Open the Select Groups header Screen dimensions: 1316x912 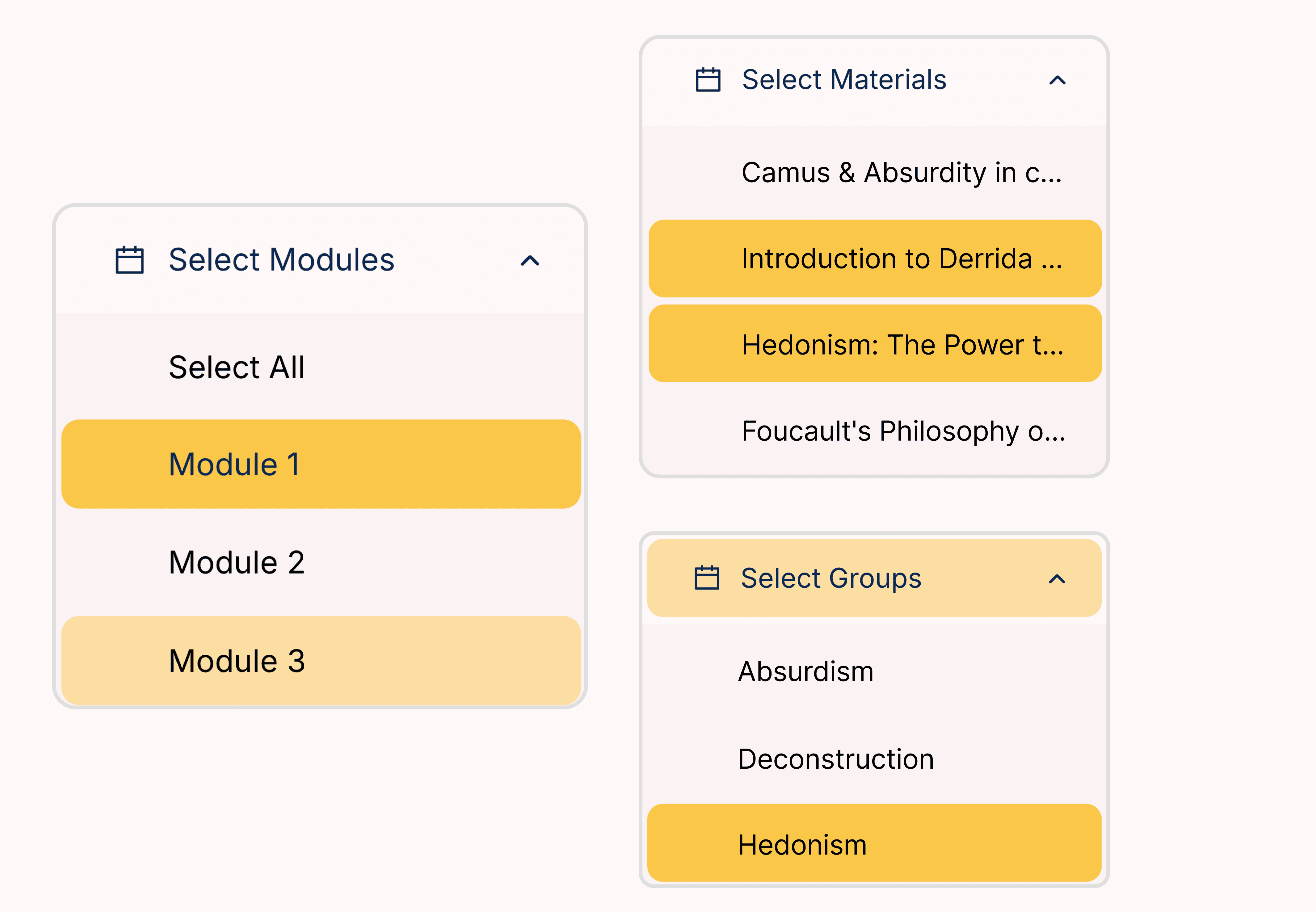[x=830, y=578]
